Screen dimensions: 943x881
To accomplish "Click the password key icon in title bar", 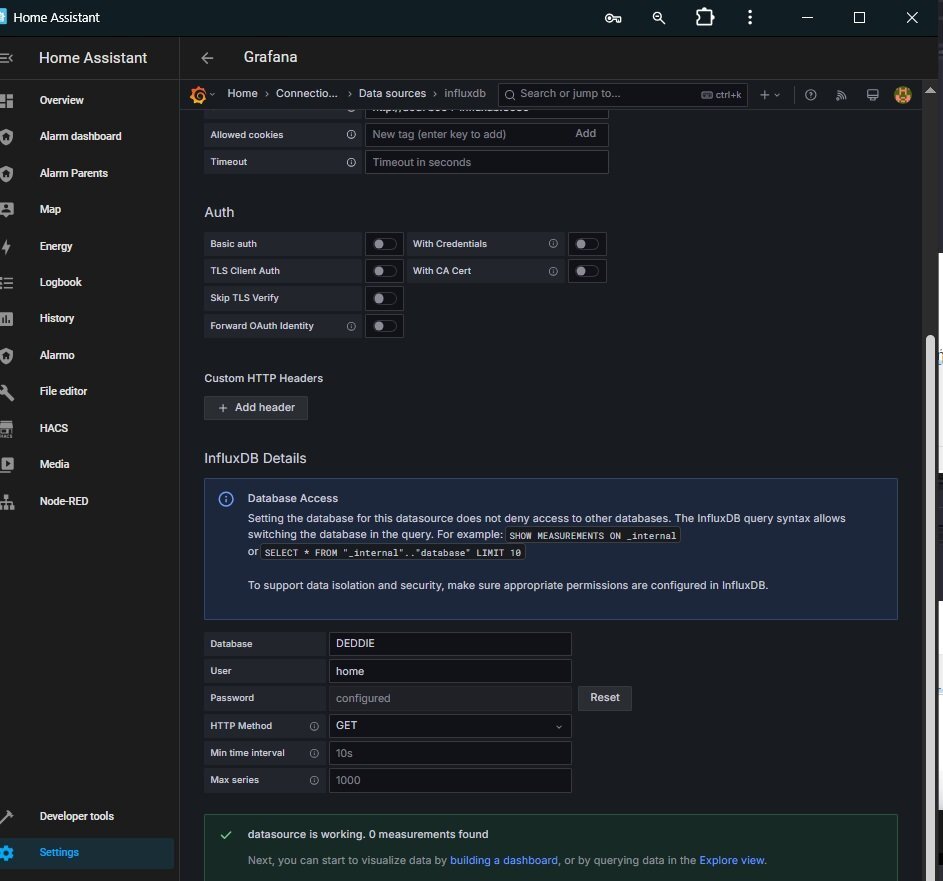I will pyautogui.click(x=613, y=18).
